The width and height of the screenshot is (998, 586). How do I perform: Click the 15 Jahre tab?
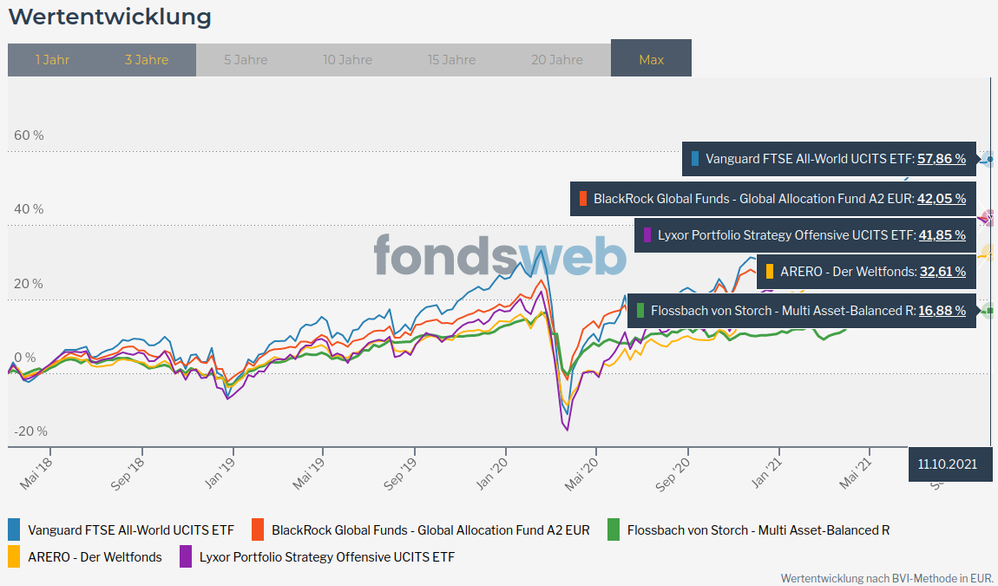[452, 60]
